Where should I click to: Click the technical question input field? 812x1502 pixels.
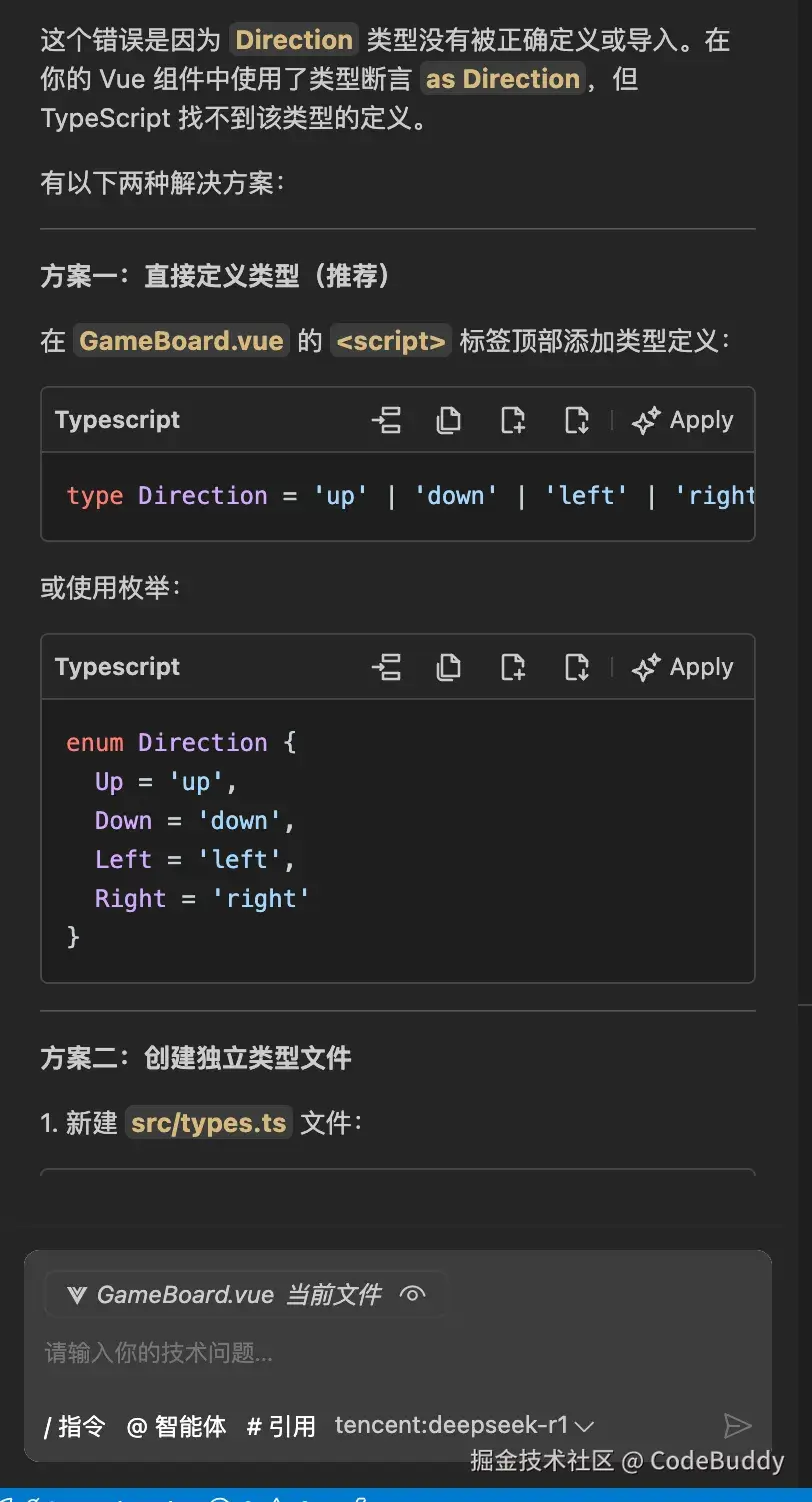(300, 1352)
